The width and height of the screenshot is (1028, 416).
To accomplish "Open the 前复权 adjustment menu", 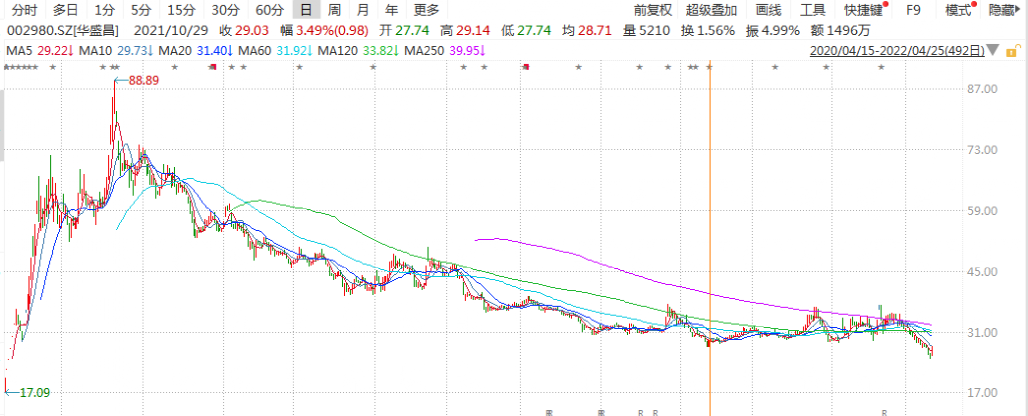I will 653,10.
